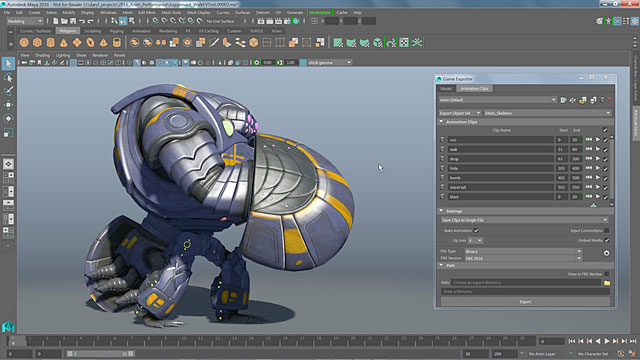640x360 pixels.
Task: Open the Mesh Tools menu
Action: pos(171,13)
